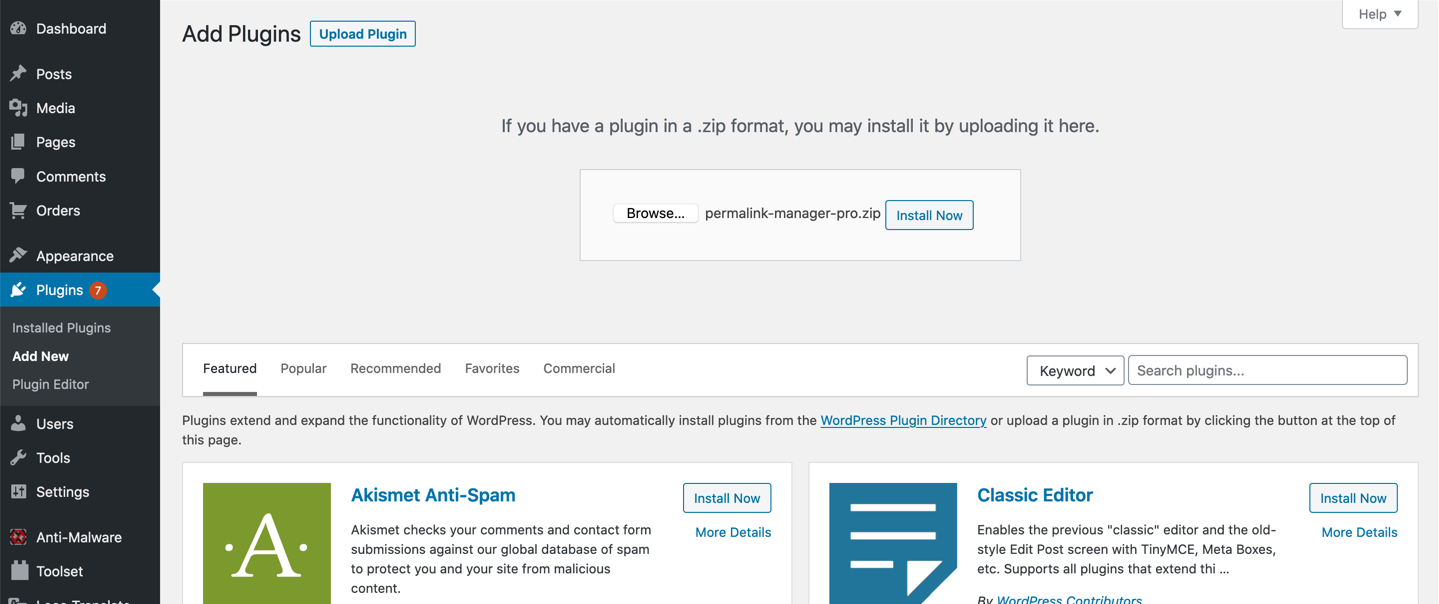
Task: Select the Plugins plug icon
Action: [x=21, y=289]
